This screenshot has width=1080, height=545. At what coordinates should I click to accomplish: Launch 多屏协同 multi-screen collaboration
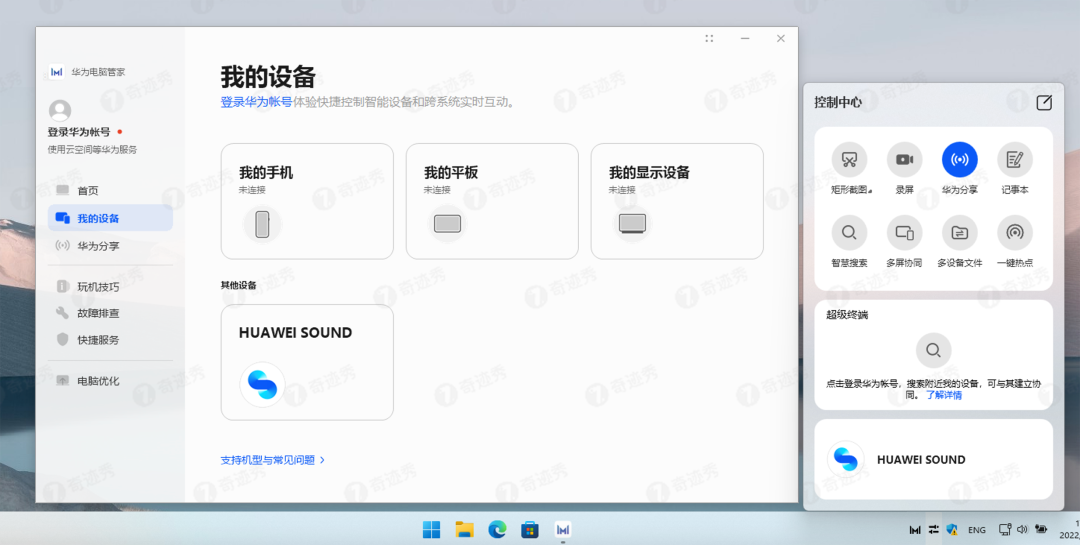904,232
